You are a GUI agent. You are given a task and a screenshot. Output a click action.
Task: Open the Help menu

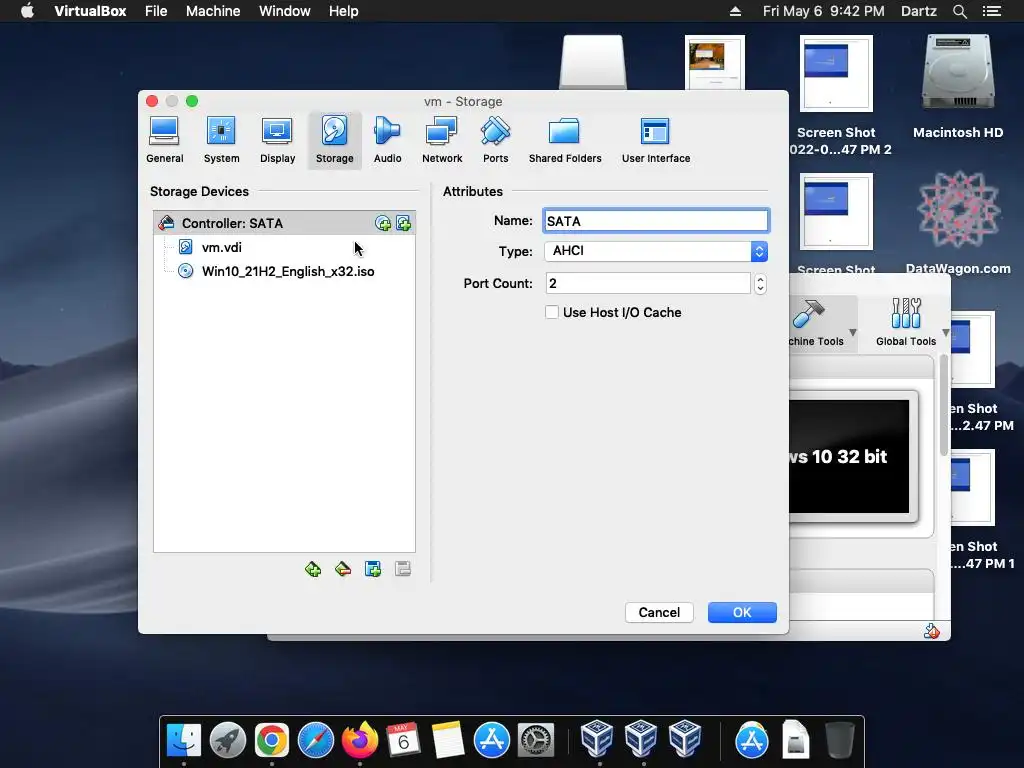click(x=344, y=11)
